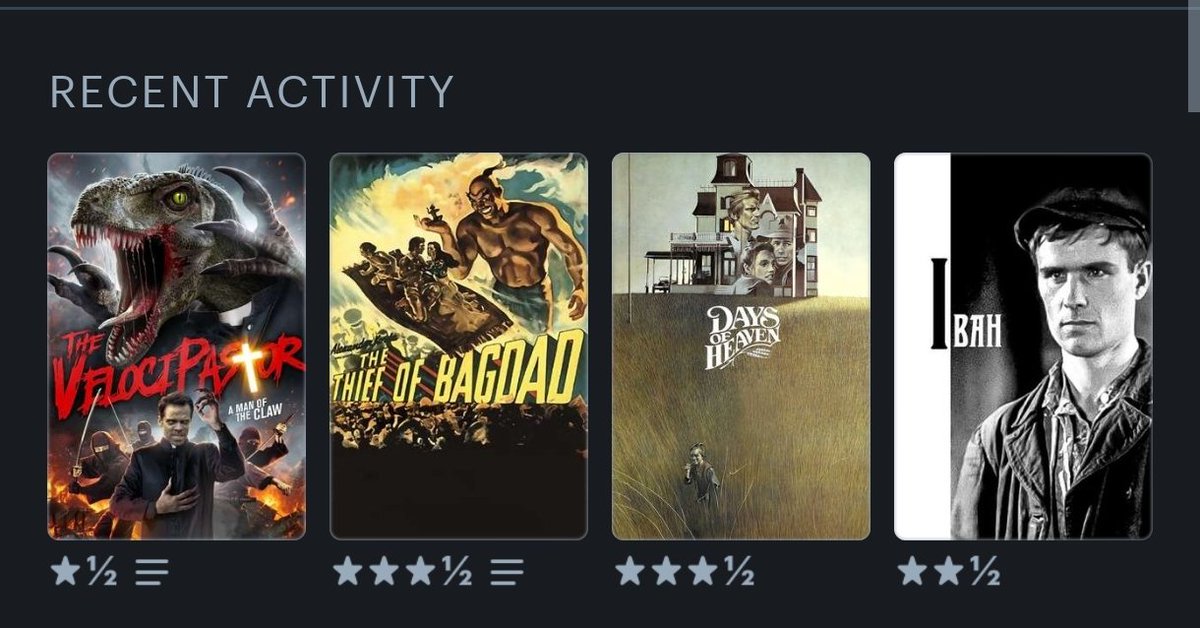Click the yellow Thief of Bagdad title lettering

(x=459, y=369)
